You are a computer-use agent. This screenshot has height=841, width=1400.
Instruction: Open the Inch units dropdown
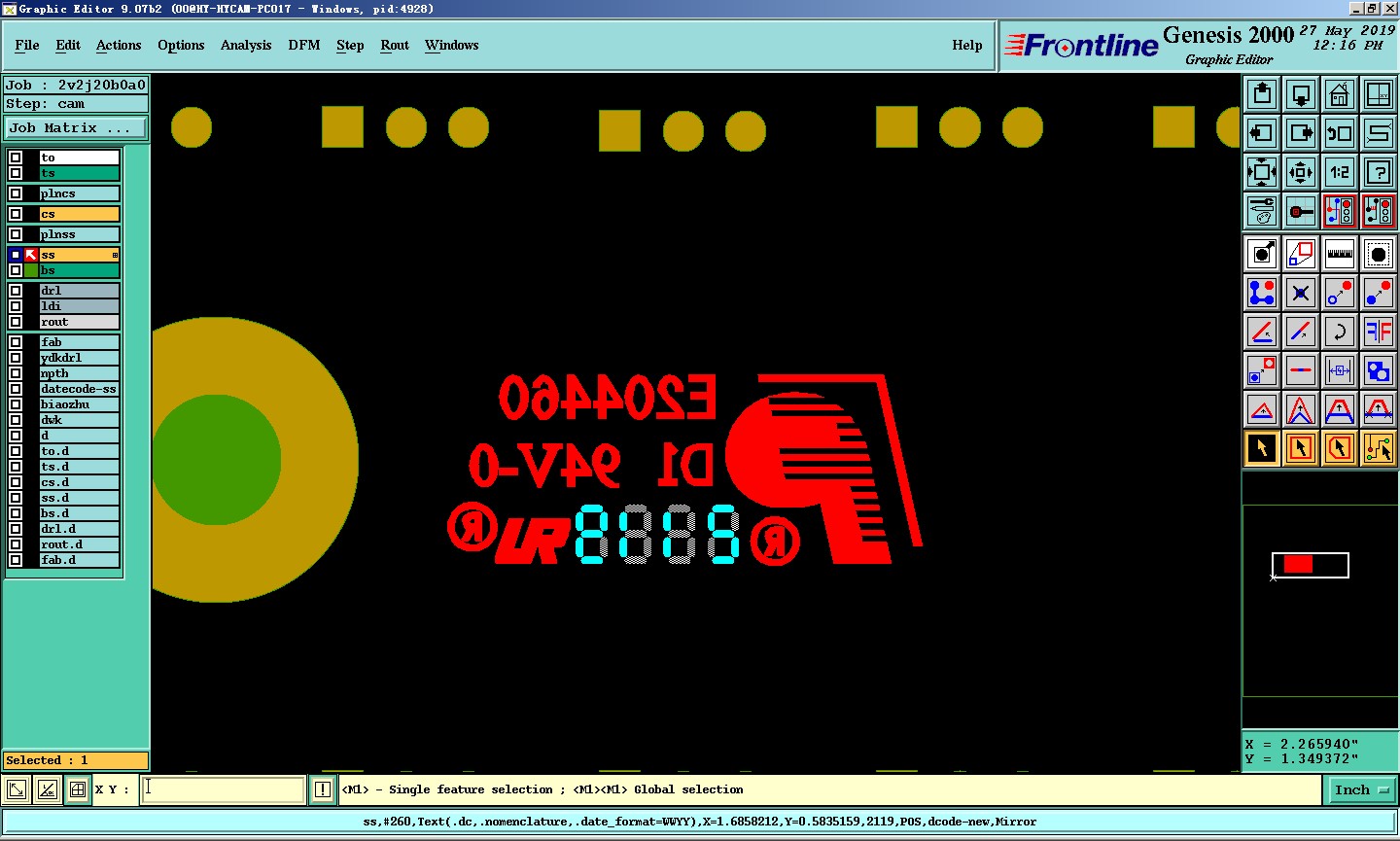[1361, 790]
